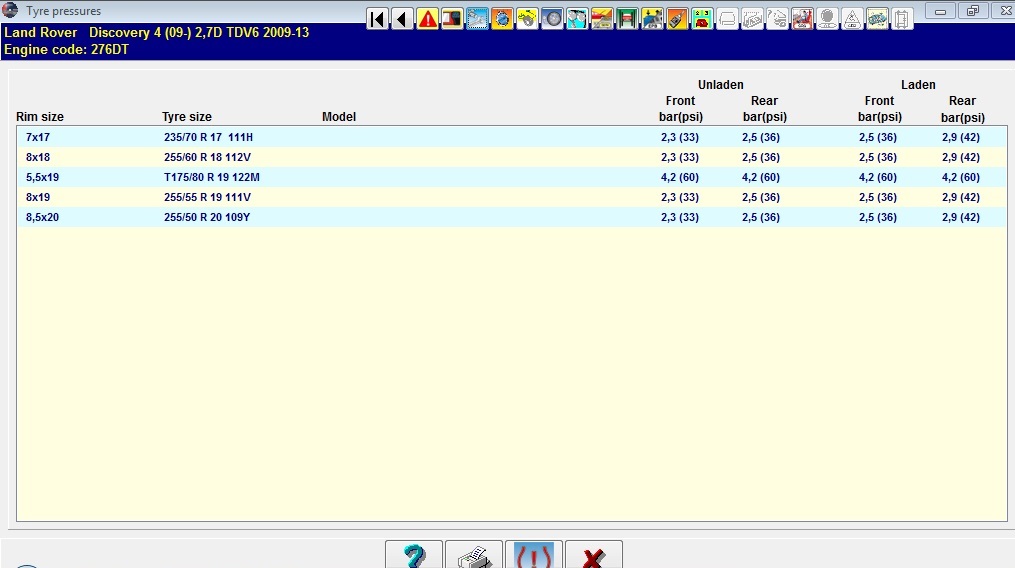Print the tyre pressures table
The width and height of the screenshot is (1015, 568).
tap(473, 555)
